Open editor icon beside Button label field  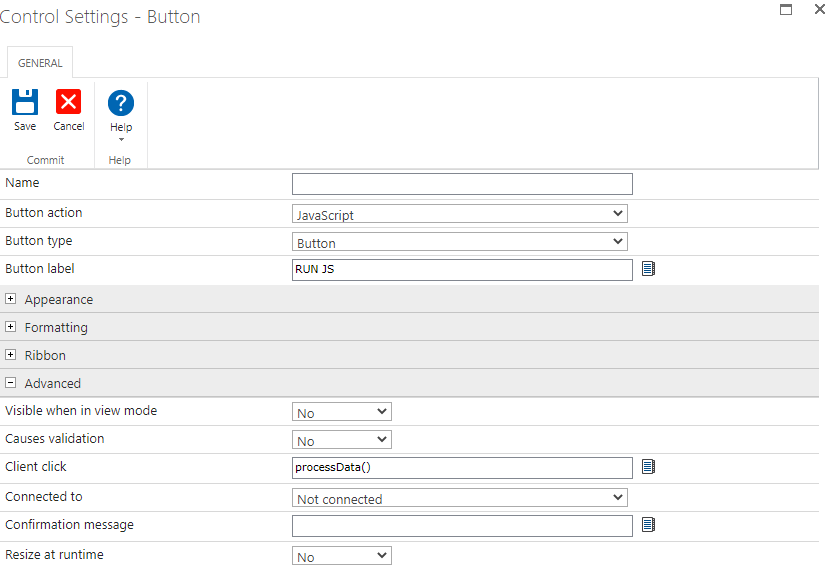coord(648,269)
